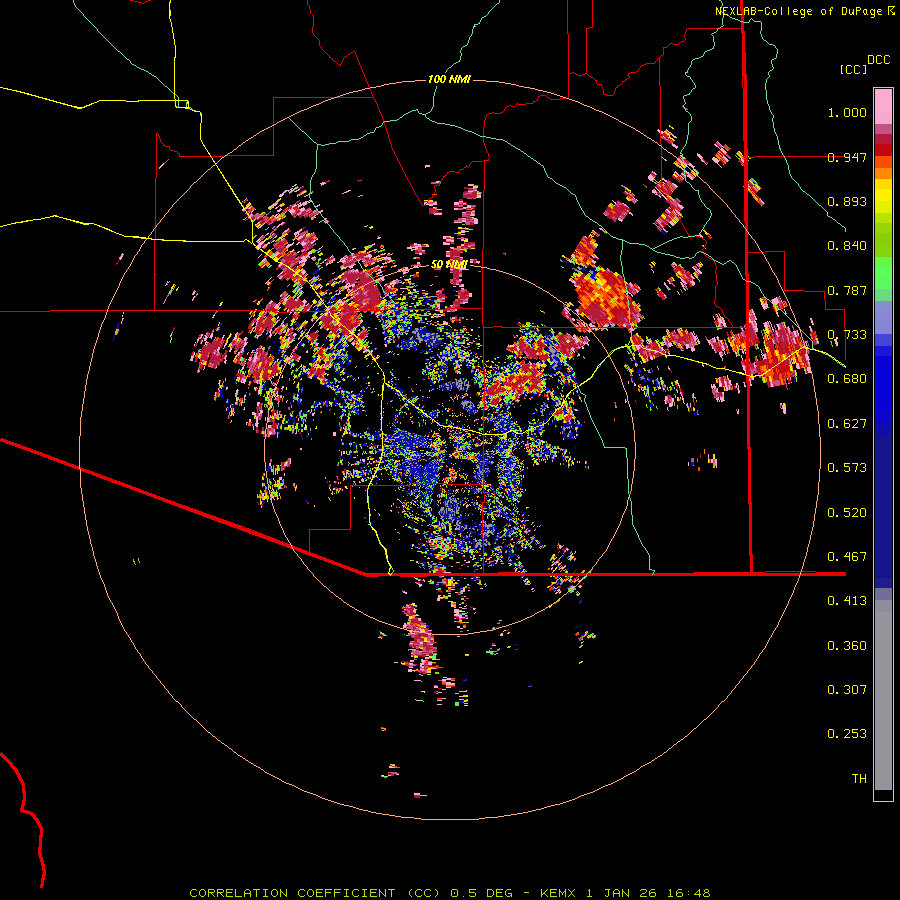Click the NEXLAB-College of DuPage label
This screenshot has height=900, width=900.
805,11
